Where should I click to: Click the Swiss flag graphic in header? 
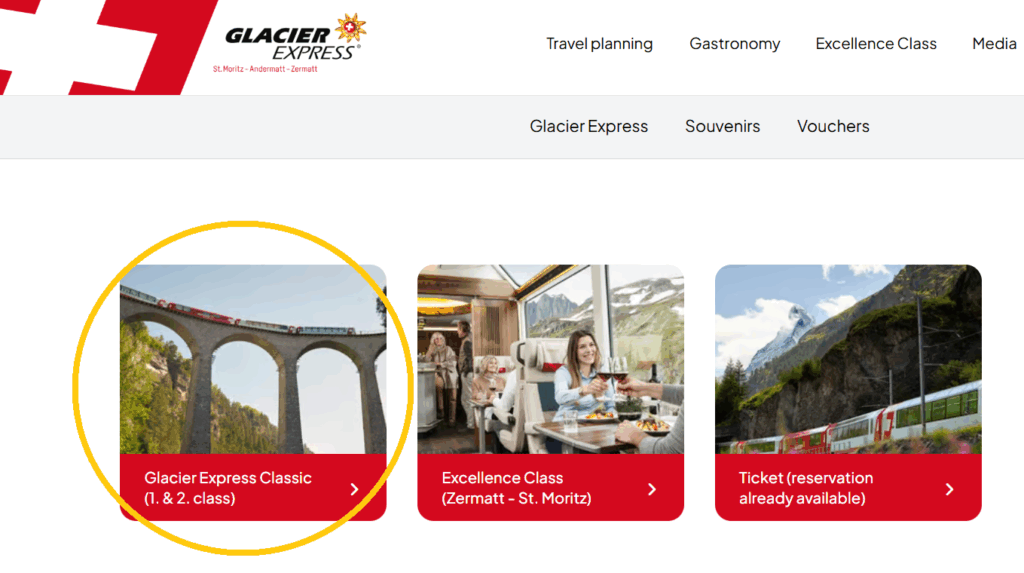(x=104, y=47)
